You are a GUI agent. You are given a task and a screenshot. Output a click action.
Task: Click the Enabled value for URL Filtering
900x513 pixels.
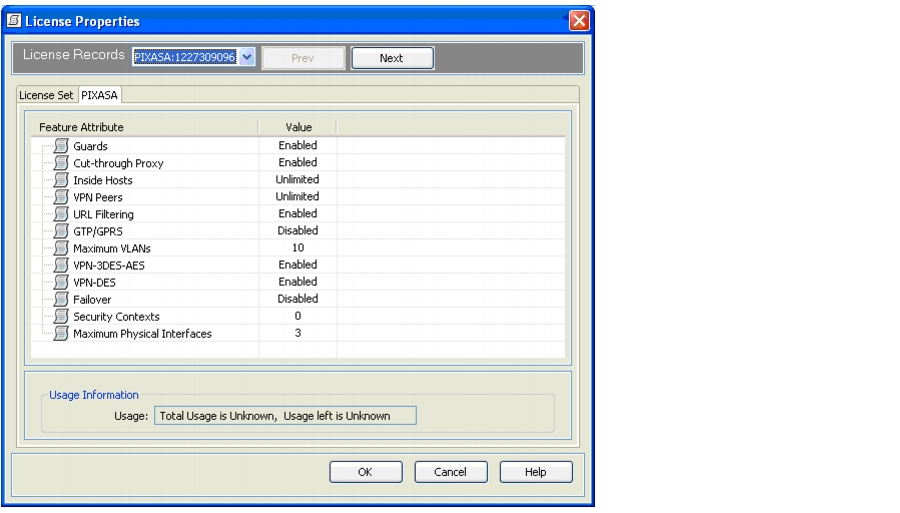pos(298,213)
